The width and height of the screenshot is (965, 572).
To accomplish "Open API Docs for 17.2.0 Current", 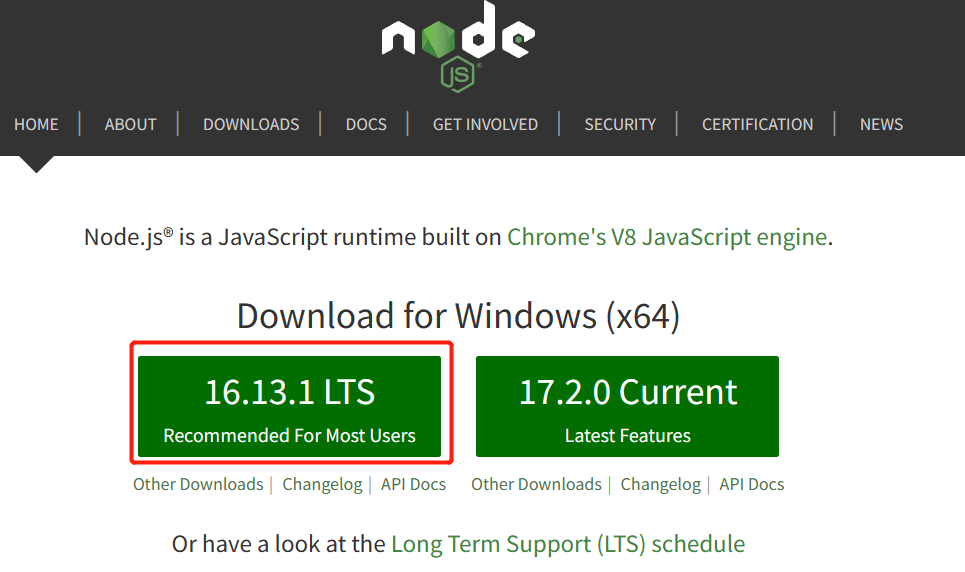I will [751, 485].
